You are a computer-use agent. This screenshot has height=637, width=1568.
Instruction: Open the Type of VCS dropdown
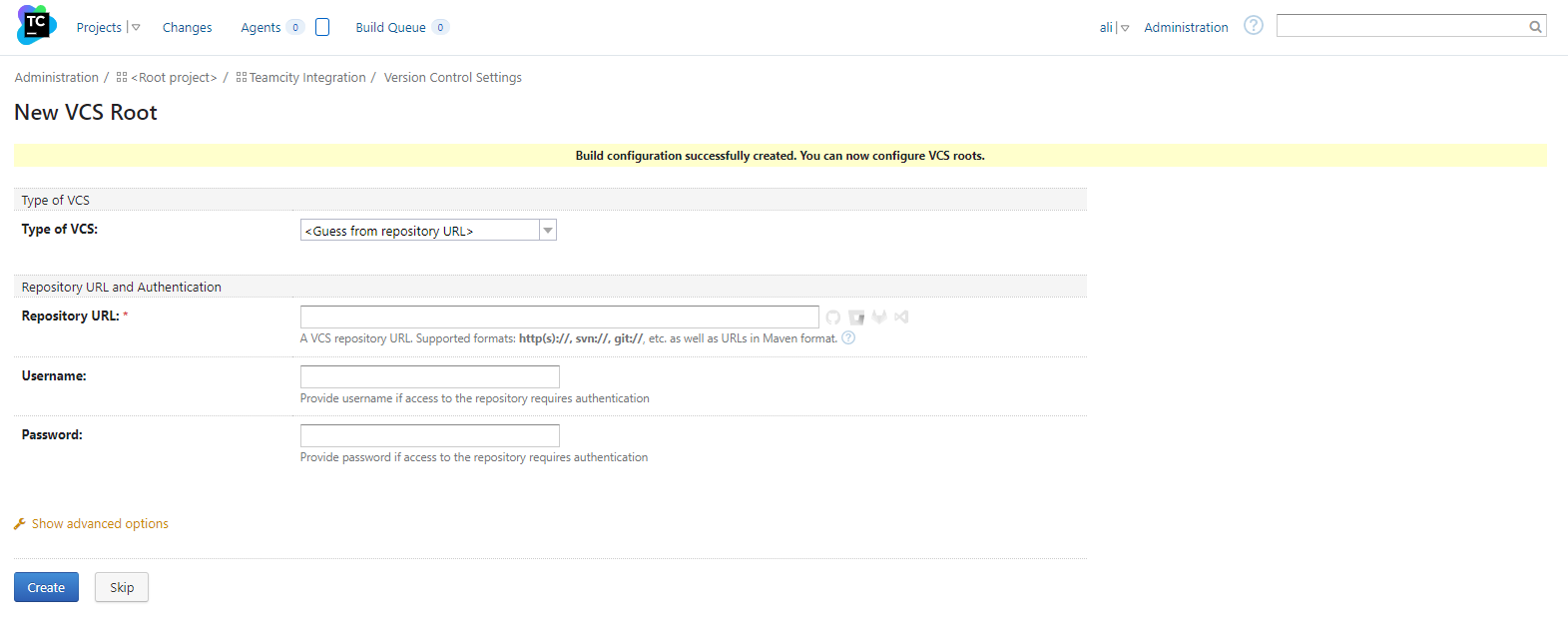pyautogui.click(x=428, y=231)
